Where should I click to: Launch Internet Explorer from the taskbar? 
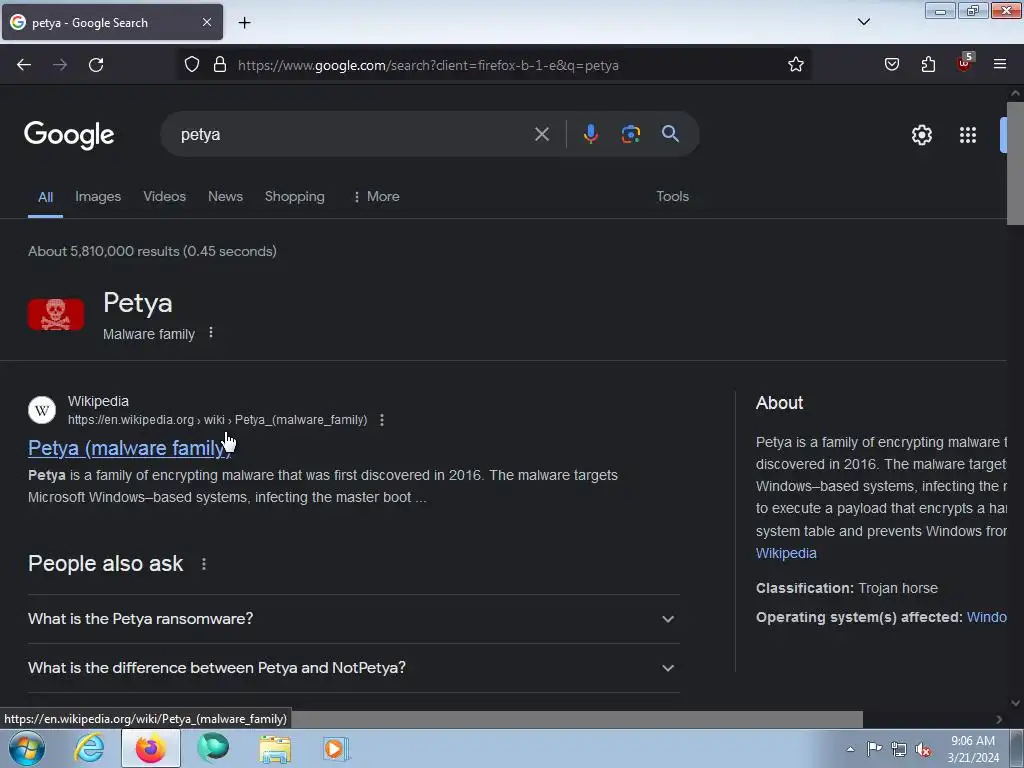89,748
